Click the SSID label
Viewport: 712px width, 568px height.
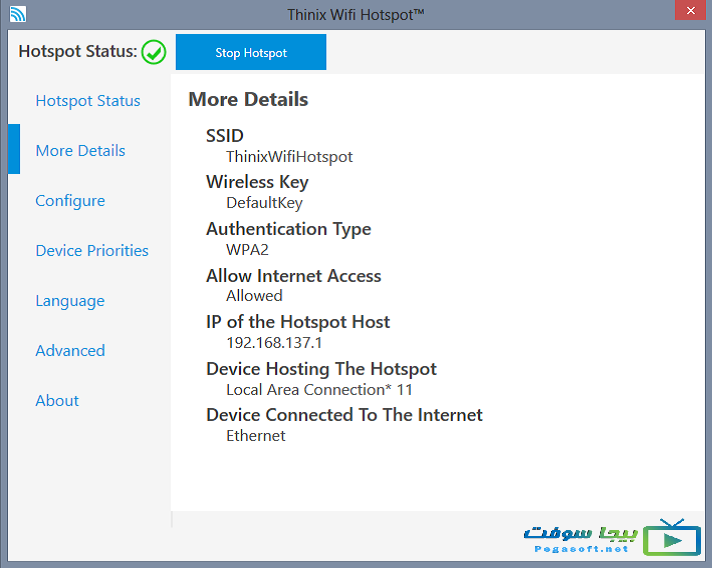[225, 136]
